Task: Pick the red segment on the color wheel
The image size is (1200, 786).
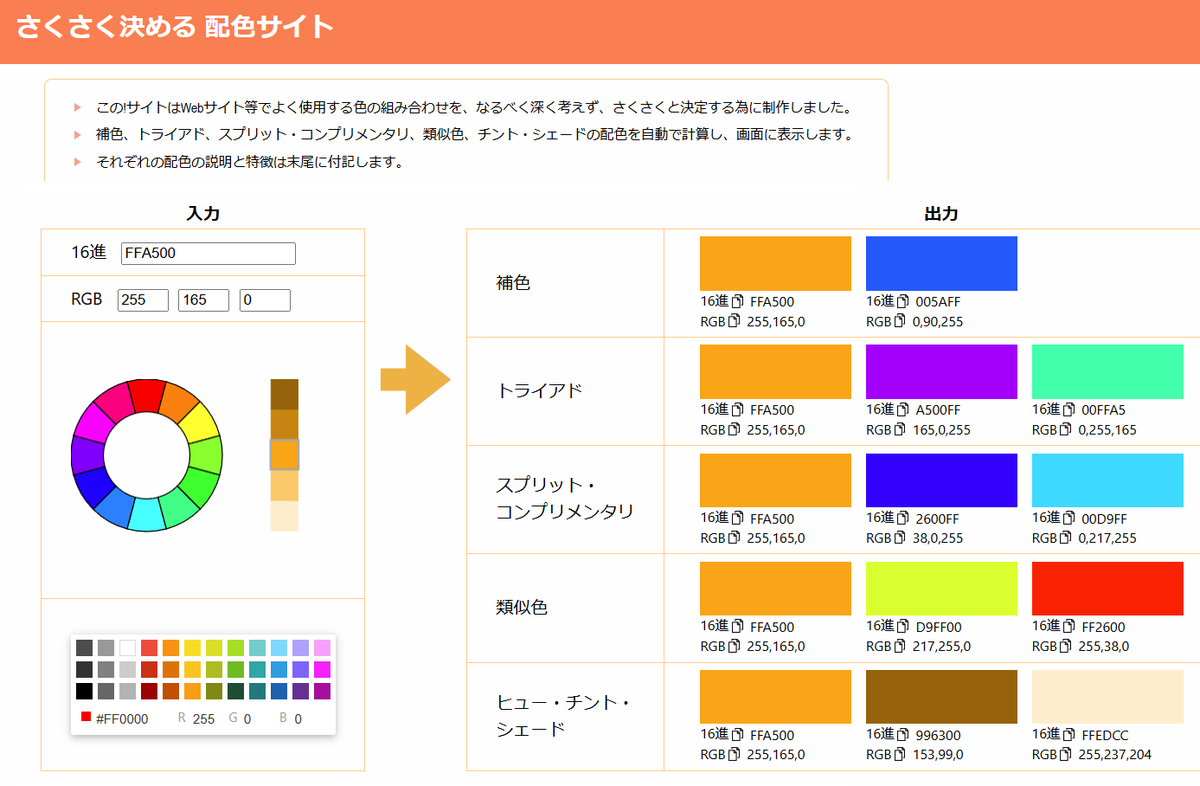Action: coord(147,396)
